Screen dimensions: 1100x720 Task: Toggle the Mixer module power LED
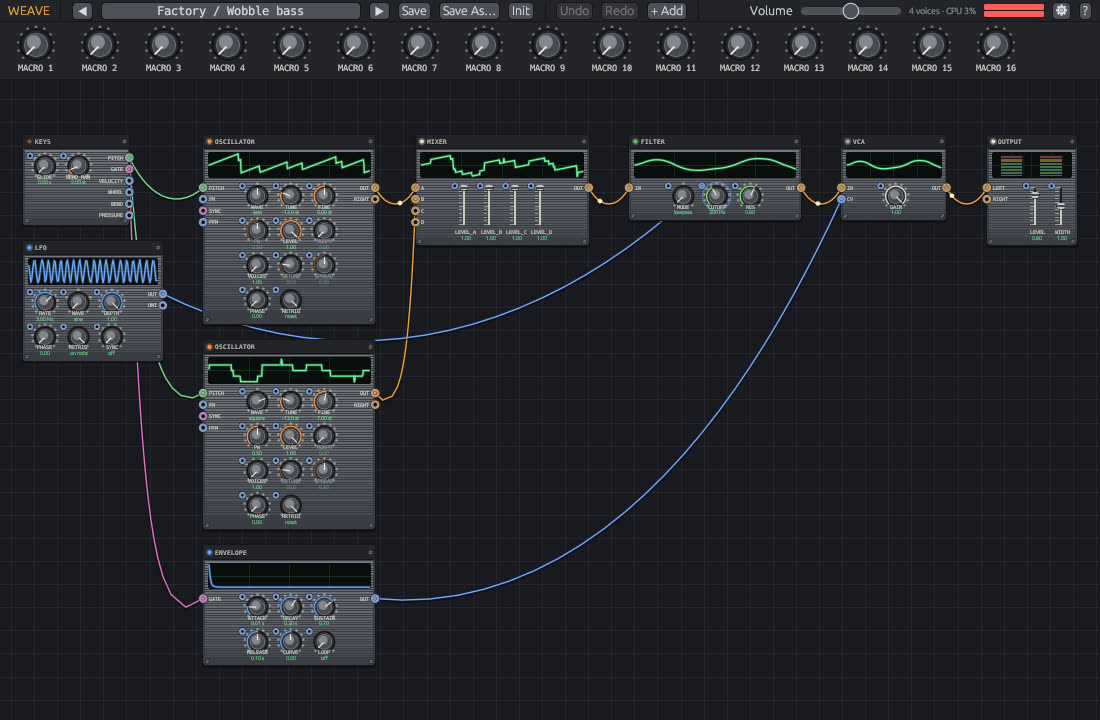422,142
